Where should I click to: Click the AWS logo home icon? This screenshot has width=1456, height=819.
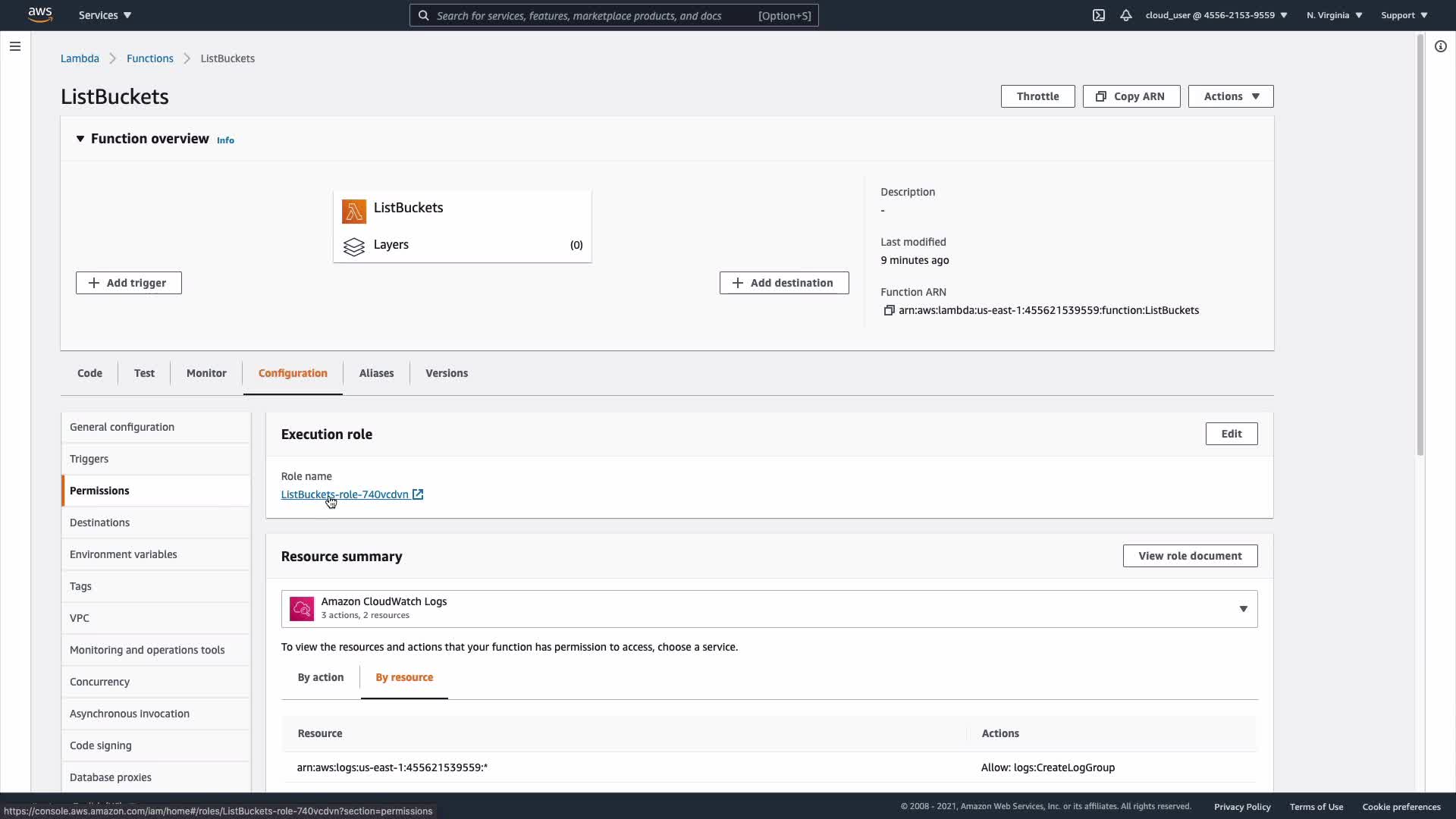[x=39, y=14]
